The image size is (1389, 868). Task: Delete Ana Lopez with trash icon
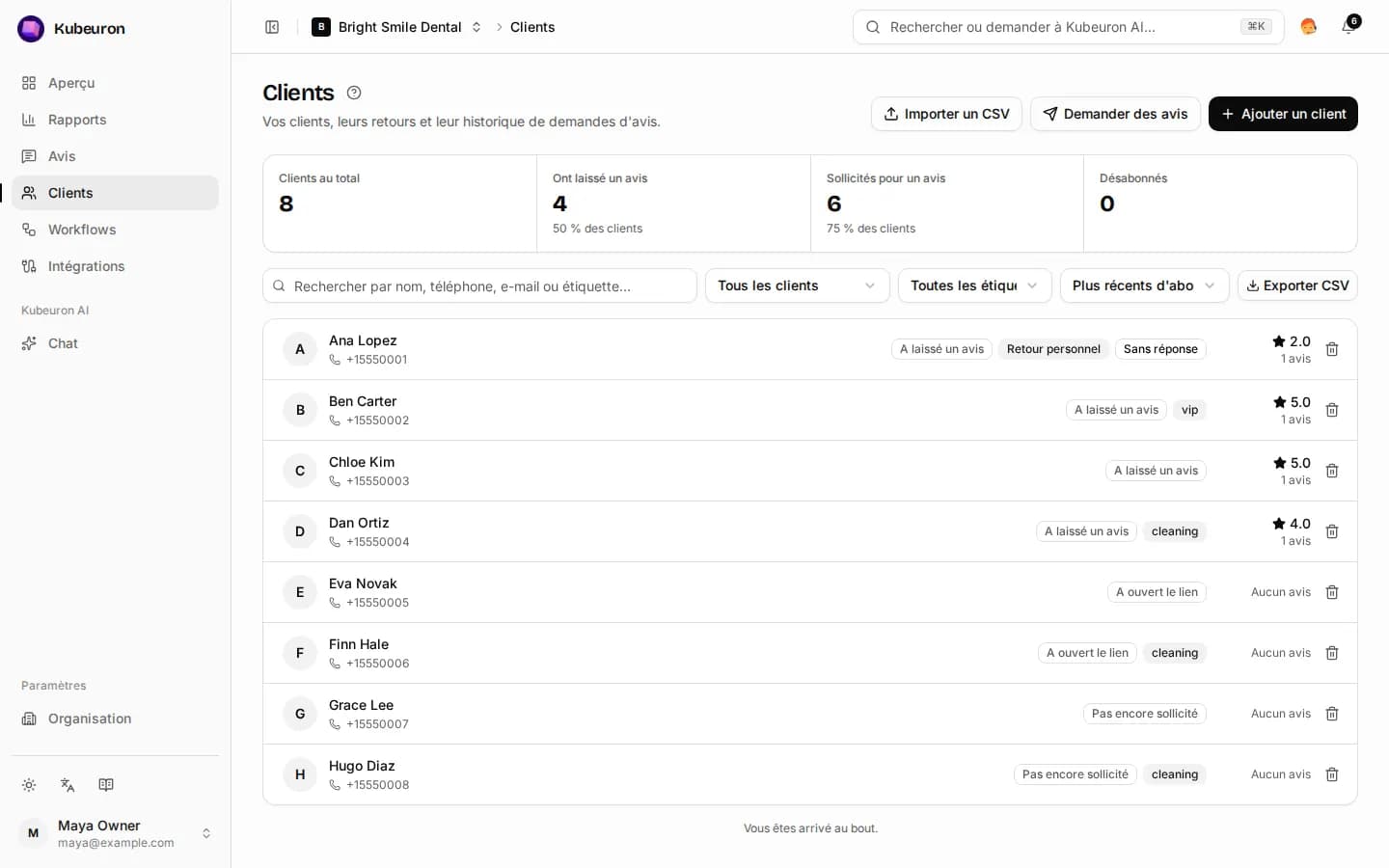point(1332,349)
